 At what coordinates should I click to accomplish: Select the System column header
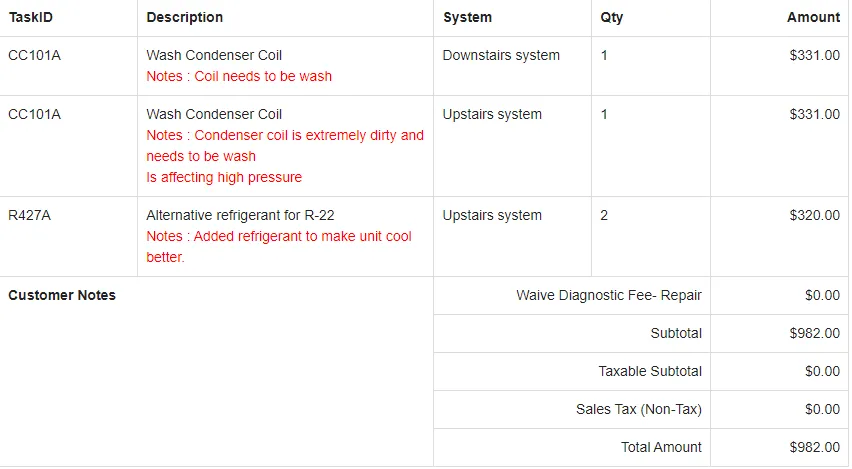point(467,17)
